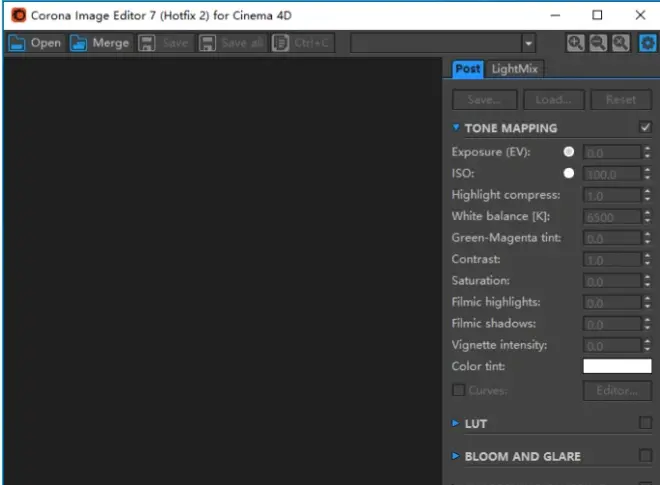Click the Save all disk icon
This screenshot has width=660, height=485.
click(x=207, y=43)
